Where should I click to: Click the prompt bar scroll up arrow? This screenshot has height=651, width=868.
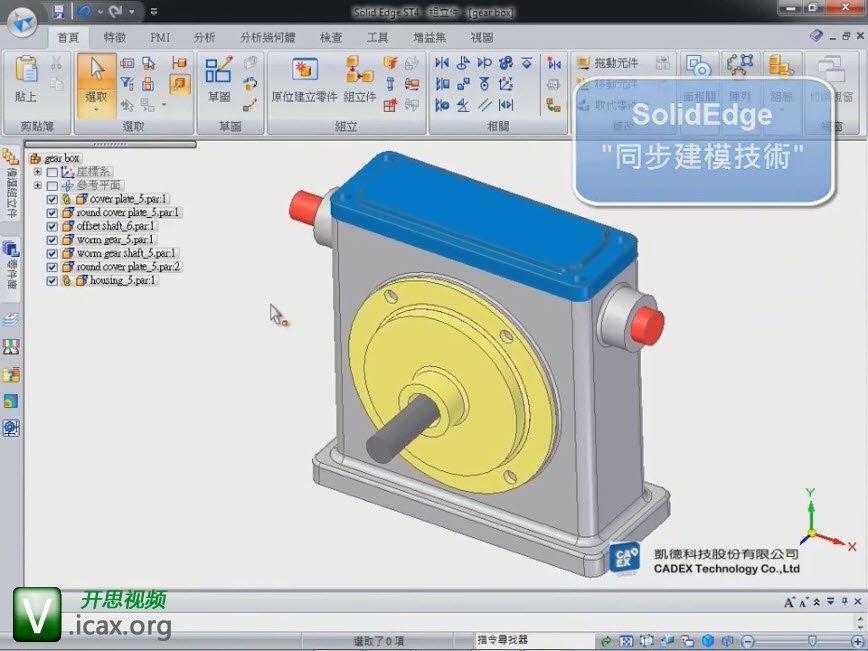[x=860, y=619]
